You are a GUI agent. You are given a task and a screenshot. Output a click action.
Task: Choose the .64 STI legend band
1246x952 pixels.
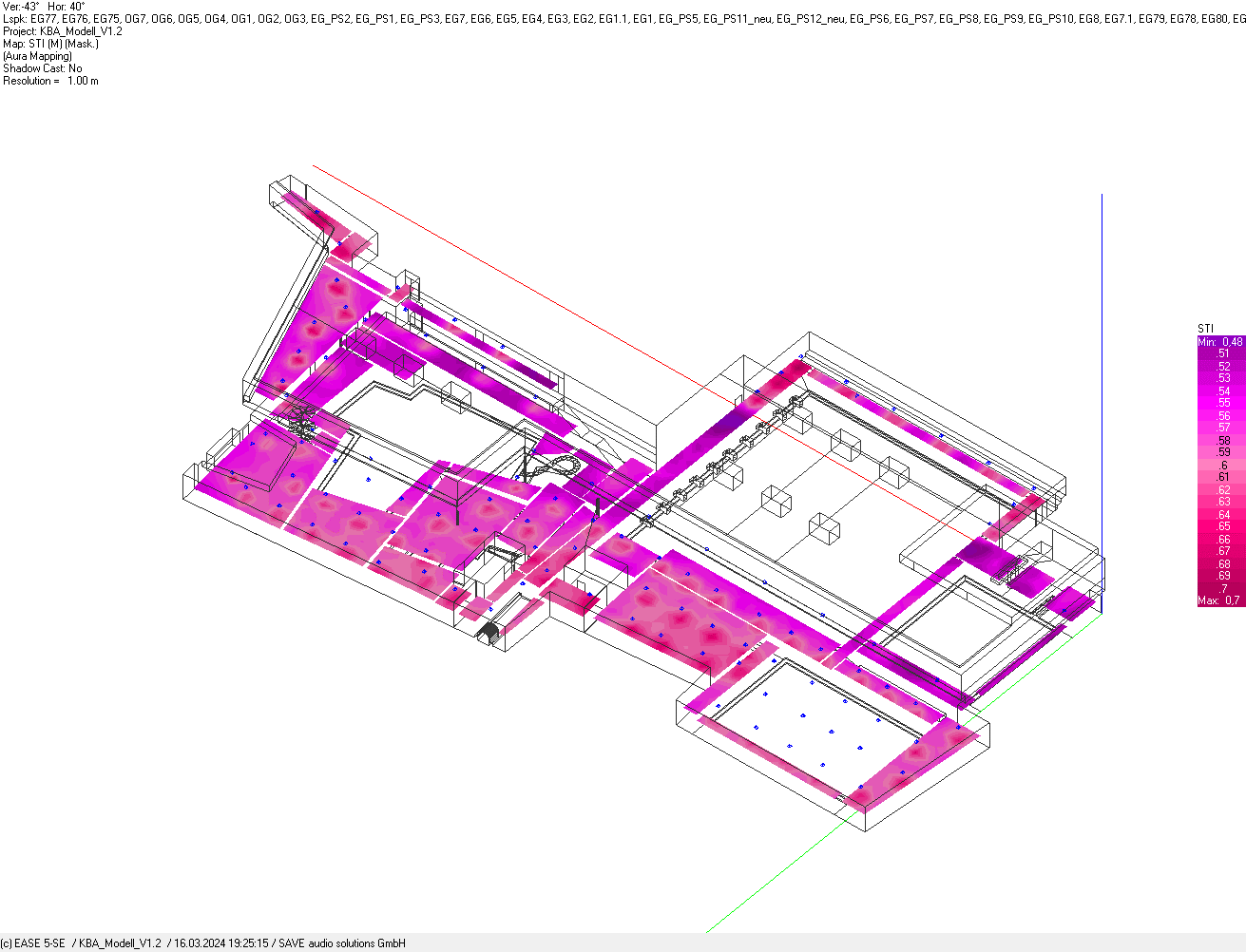pos(1220,514)
